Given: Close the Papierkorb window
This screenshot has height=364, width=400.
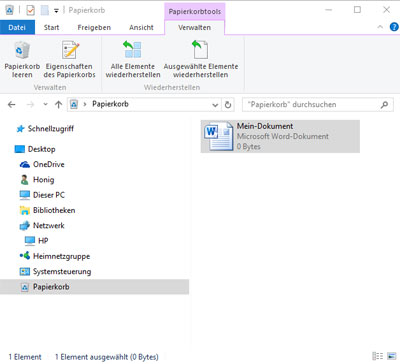Looking at the screenshot, I should pyautogui.click(x=386, y=10).
